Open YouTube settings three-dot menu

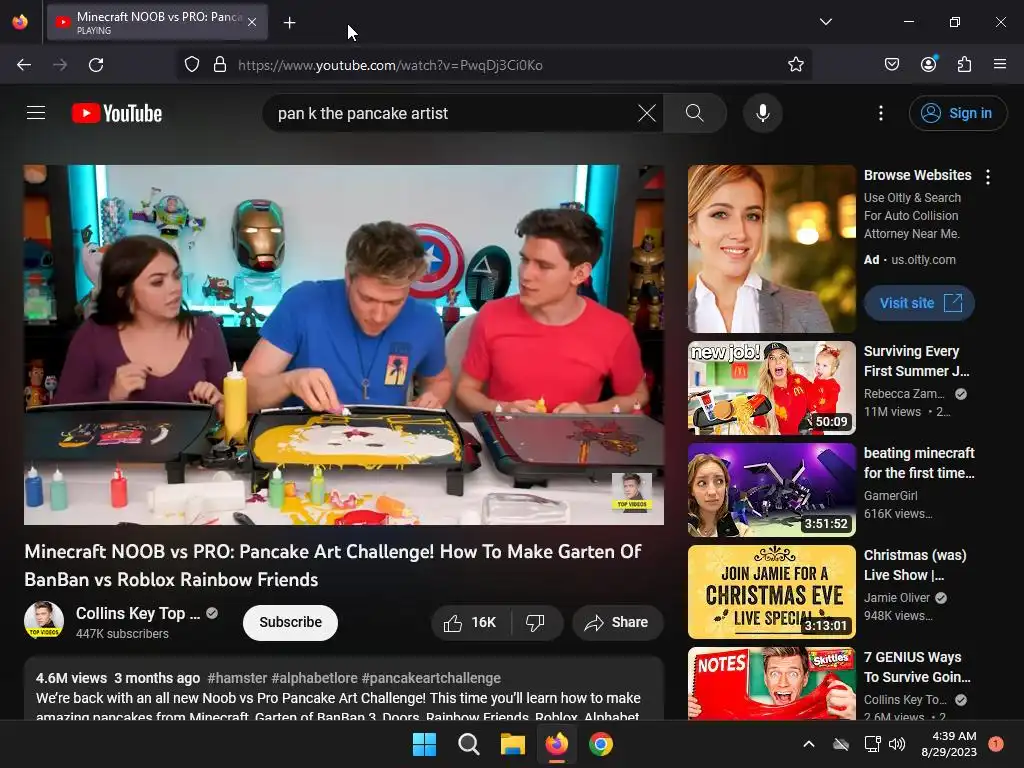[x=881, y=113]
